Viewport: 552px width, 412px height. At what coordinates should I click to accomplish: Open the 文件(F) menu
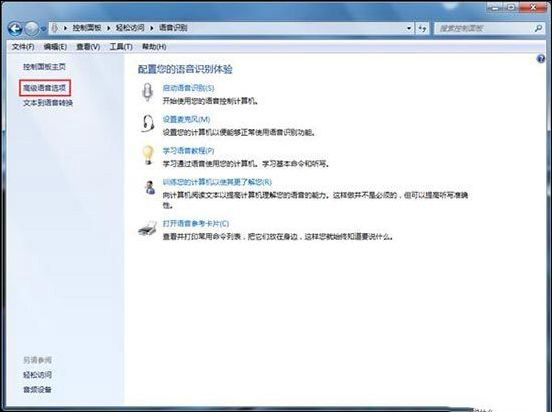click(23, 47)
